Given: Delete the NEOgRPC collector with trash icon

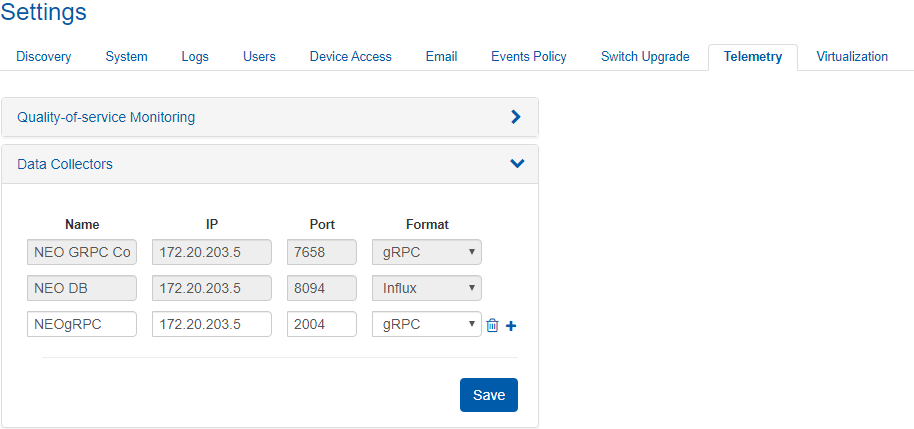Looking at the screenshot, I should pyautogui.click(x=491, y=325).
